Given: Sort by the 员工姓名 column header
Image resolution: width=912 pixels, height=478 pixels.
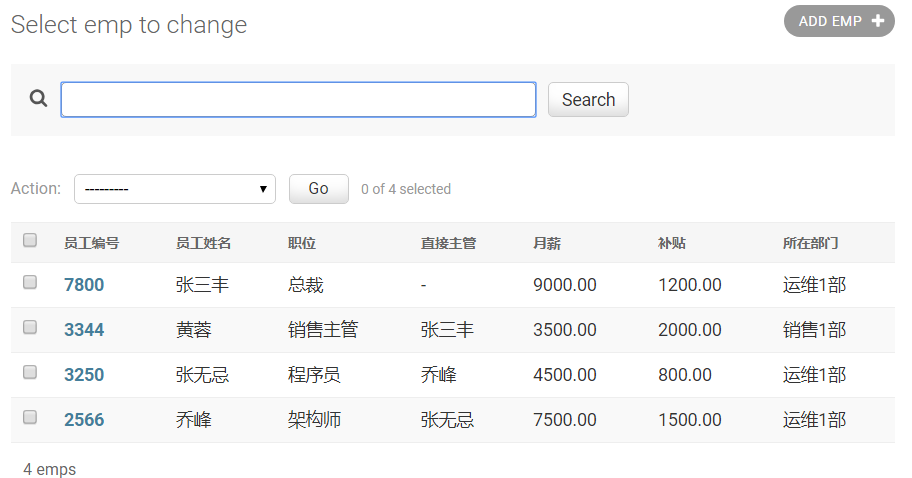Looking at the screenshot, I should (204, 243).
